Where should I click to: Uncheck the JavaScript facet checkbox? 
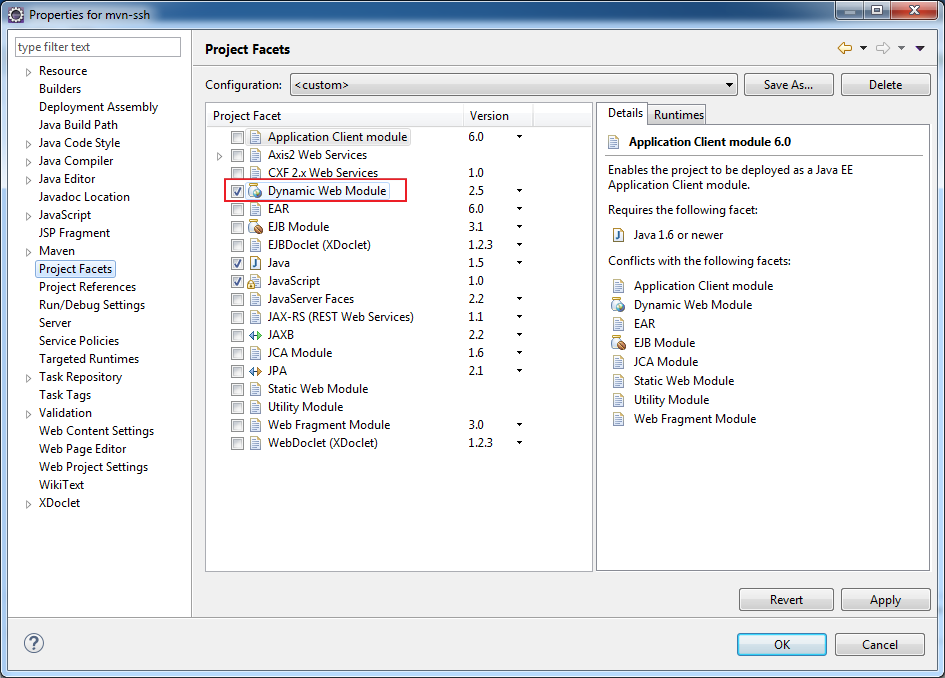pos(237,281)
